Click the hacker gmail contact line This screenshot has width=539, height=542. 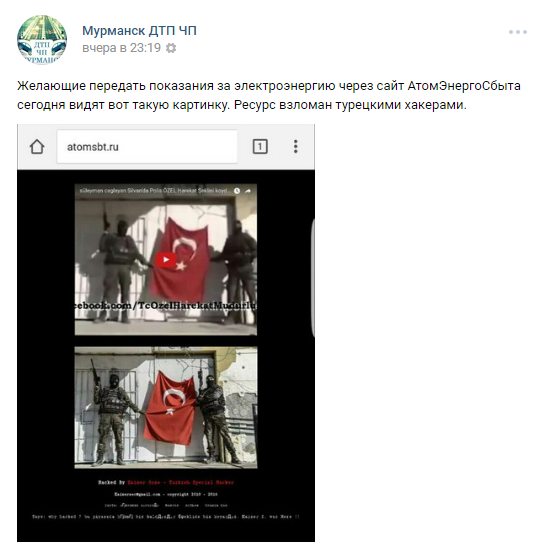coord(166,494)
